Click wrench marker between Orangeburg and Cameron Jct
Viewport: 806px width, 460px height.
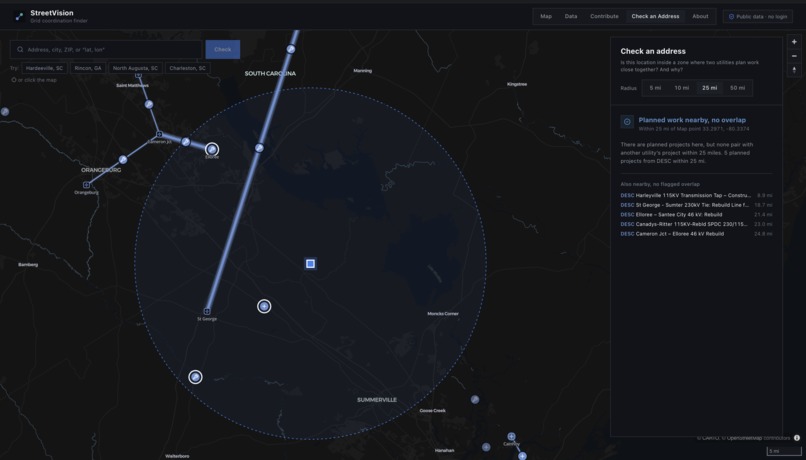(x=123, y=160)
